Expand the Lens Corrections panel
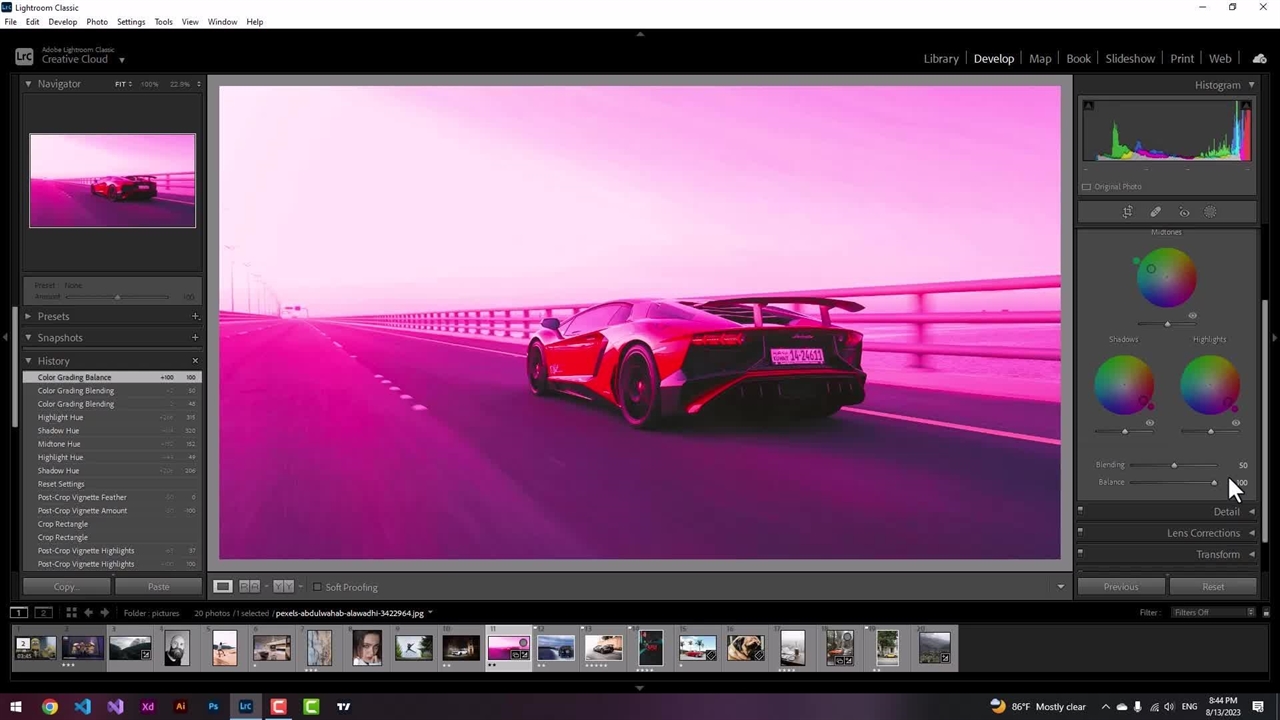Image resolution: width=1280 pixels, height=720 pixels. [x=1203, y=533]
